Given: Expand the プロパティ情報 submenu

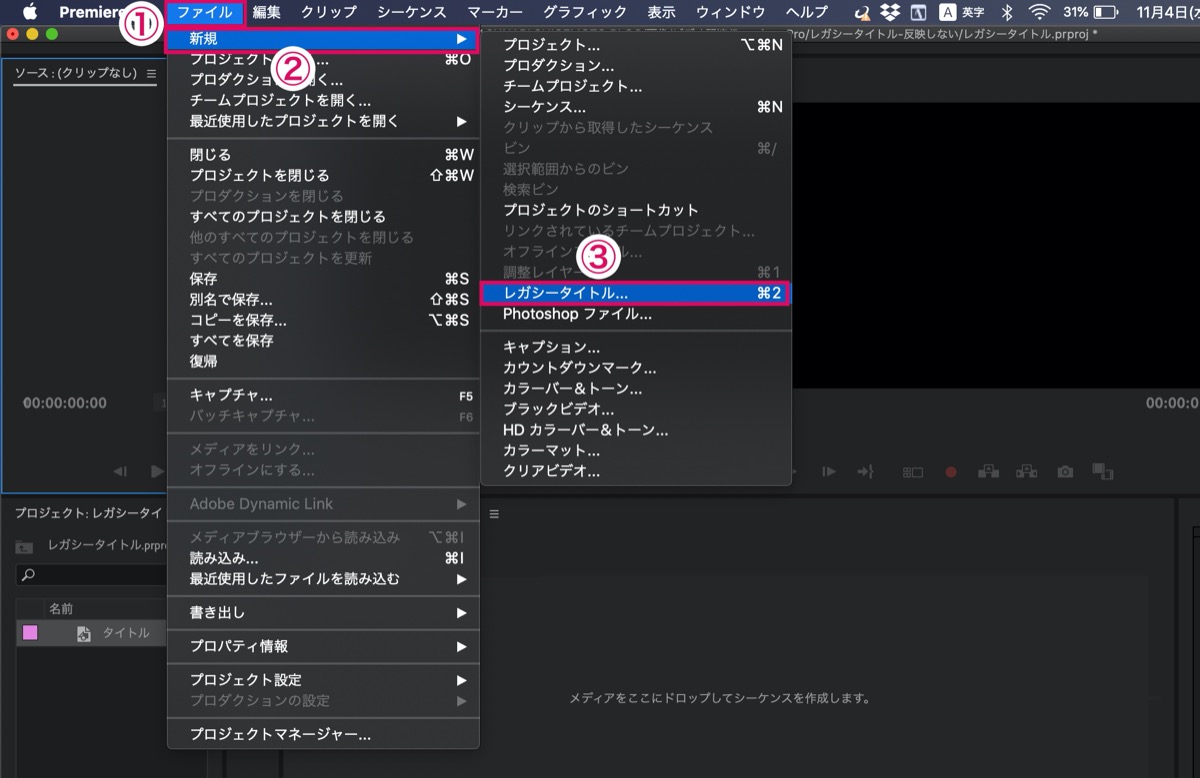Looking at the screenshot, I should pyautogui.click(x=323, y=646).
